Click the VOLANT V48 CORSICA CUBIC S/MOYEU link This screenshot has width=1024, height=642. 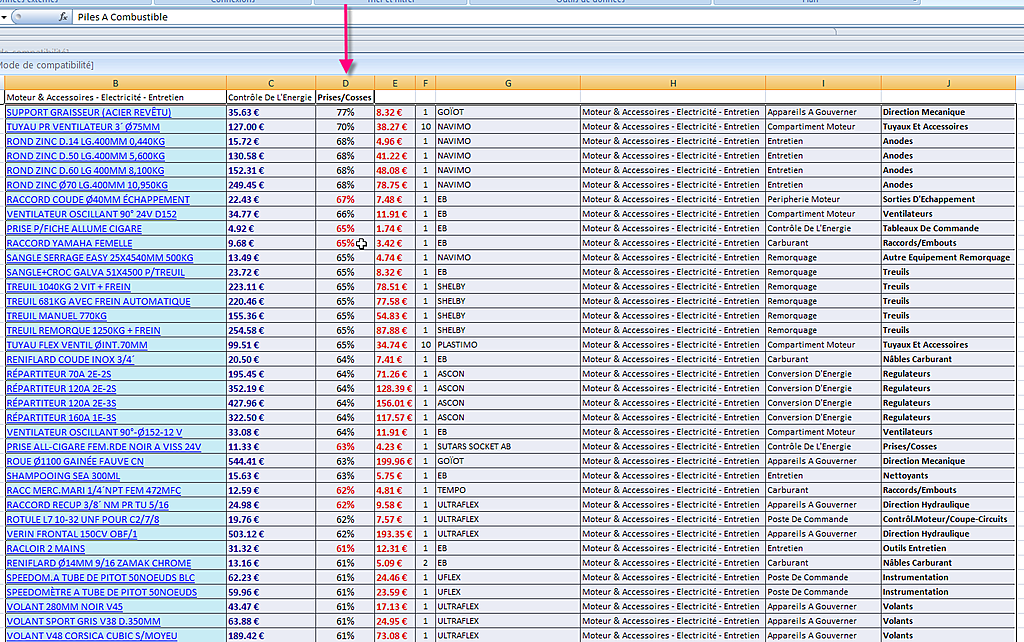tap(92, 635)
